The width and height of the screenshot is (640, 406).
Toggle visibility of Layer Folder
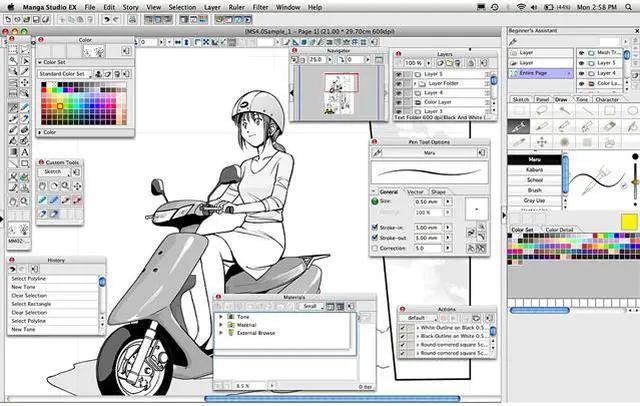[398, 84]
